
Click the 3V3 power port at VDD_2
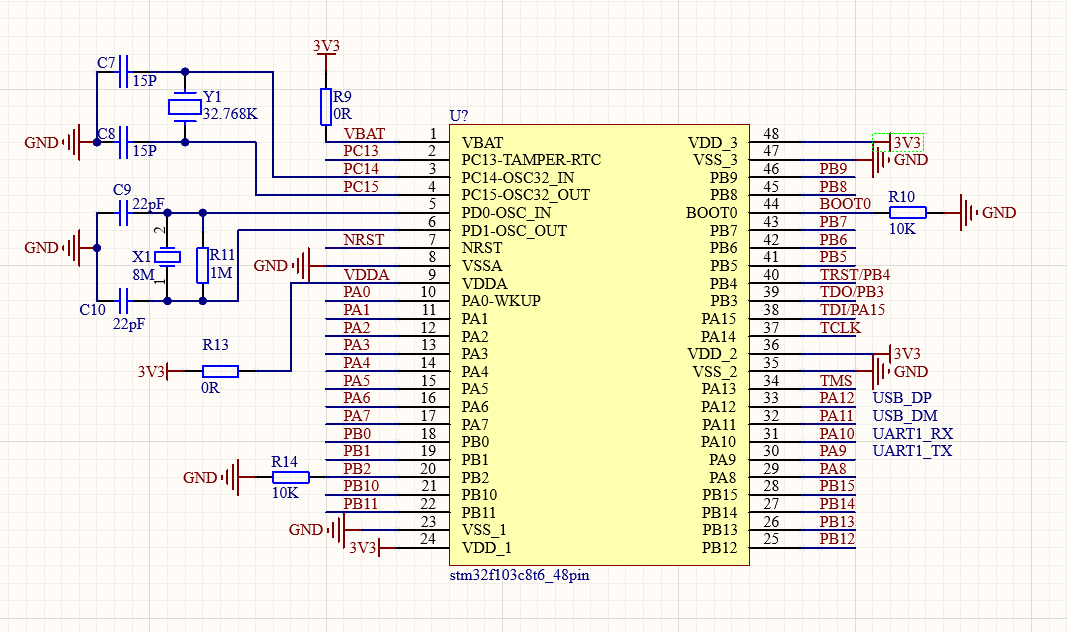(898, 354)
